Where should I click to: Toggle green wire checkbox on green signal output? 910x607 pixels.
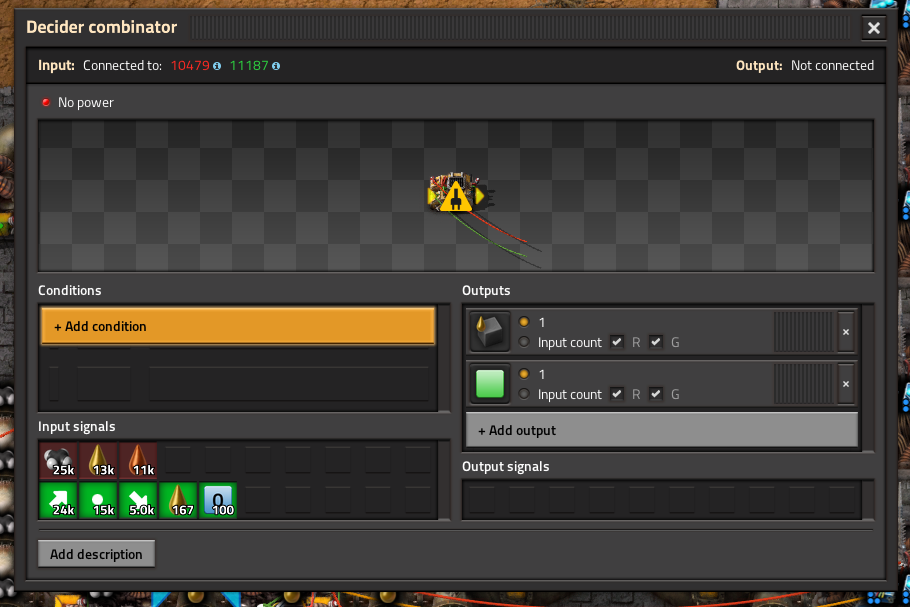656,394
